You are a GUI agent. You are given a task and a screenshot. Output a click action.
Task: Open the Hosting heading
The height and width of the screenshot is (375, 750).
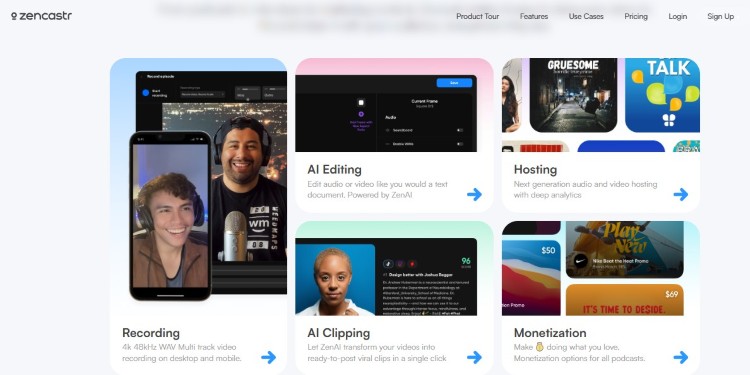[x=535, y=170]
